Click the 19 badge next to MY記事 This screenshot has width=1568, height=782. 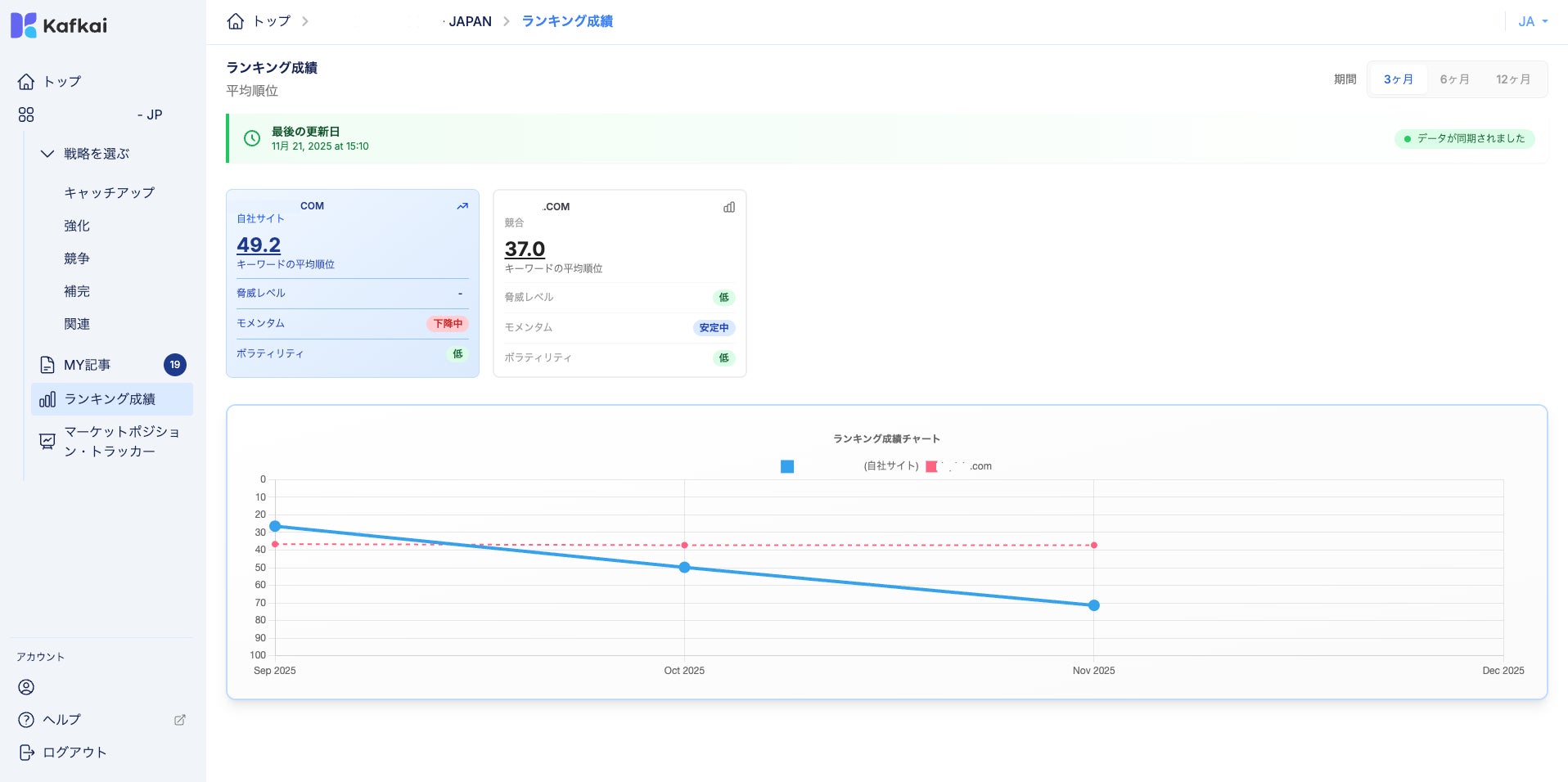175,365
